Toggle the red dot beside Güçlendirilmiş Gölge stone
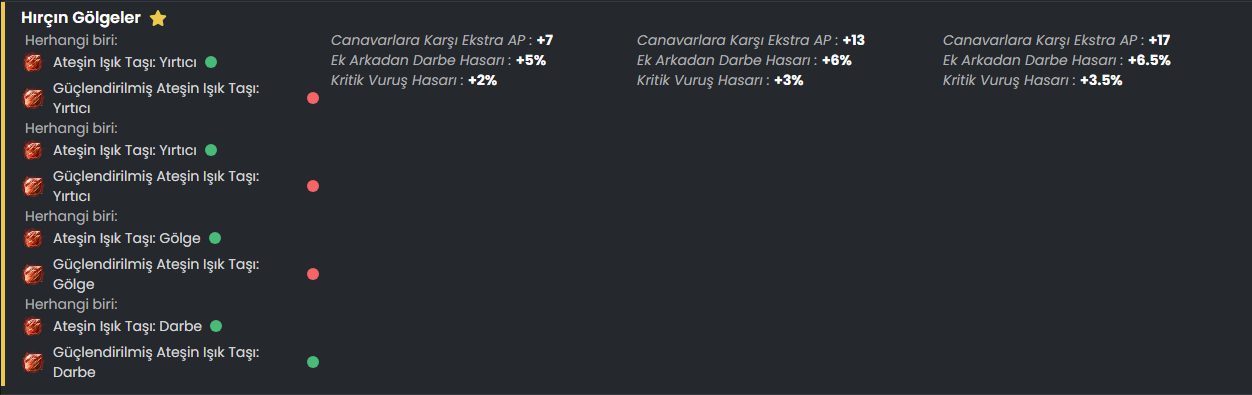 click(x=313, y=274)
